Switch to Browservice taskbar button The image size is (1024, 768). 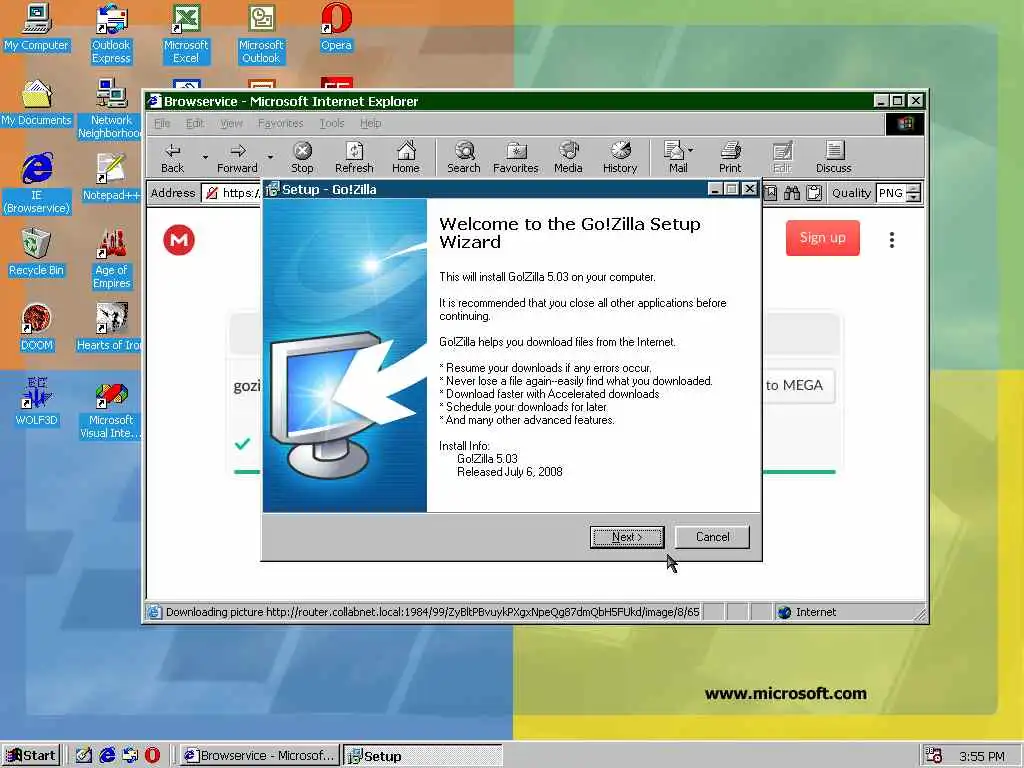click(260, 756)
